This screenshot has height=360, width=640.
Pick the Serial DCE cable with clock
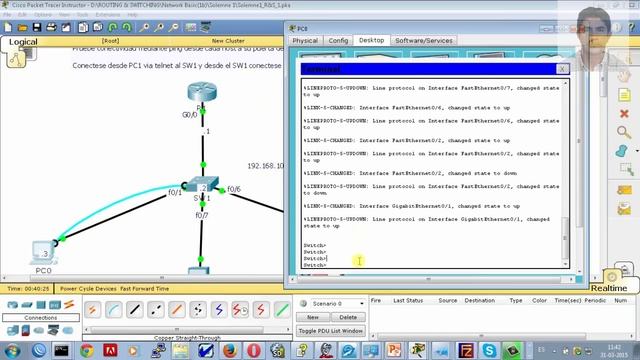[x=240, y=310]
